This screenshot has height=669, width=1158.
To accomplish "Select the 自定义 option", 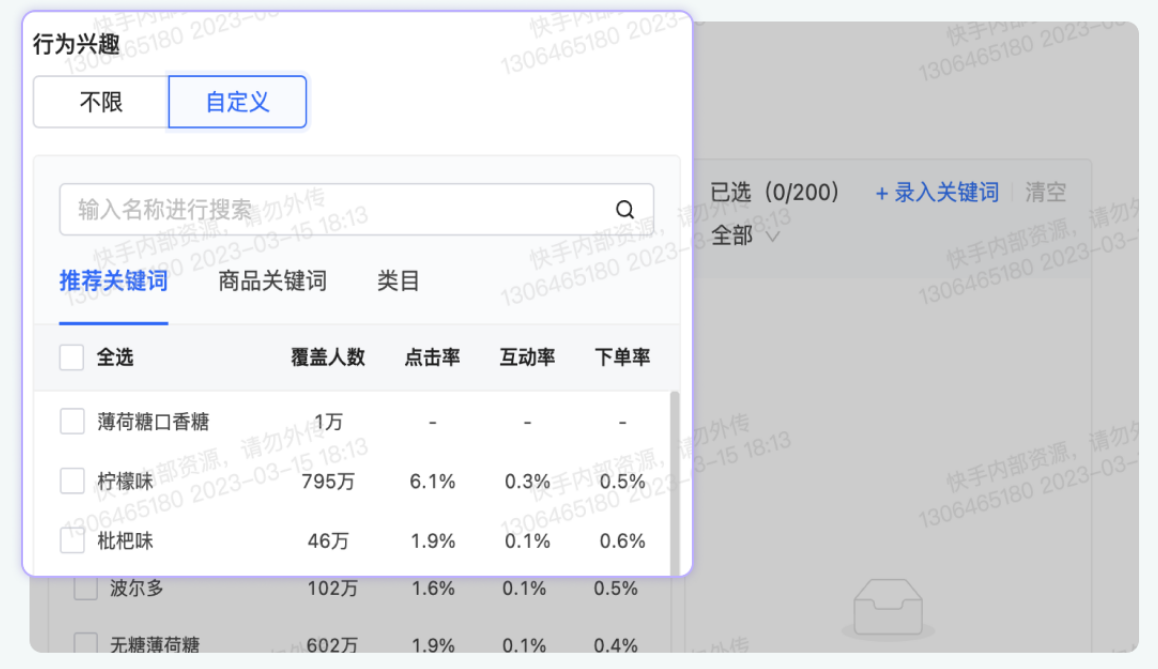I will click(237, 101).
